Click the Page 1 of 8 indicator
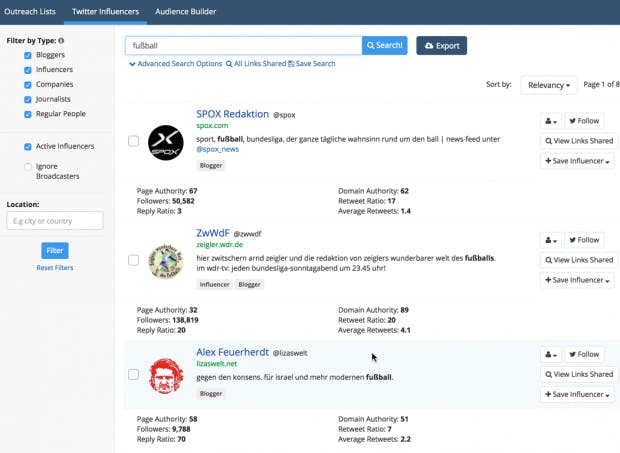The height and width of the screenshot is (453, 620). [601, 84]
